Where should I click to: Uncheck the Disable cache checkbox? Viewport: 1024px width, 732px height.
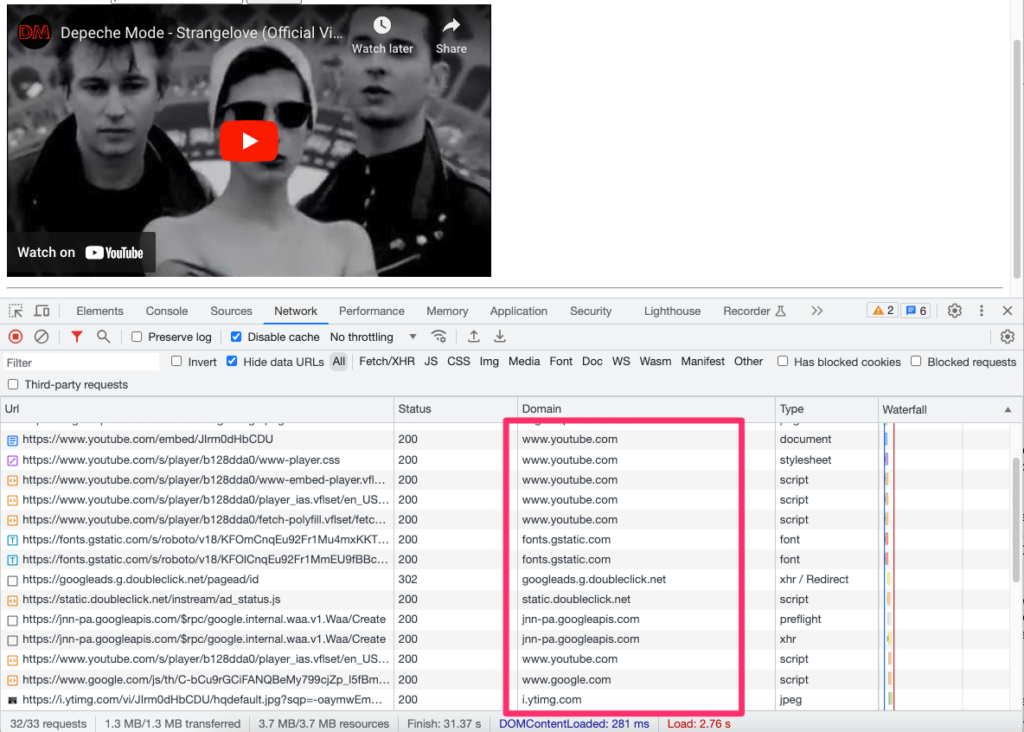[x=236, y=337]
